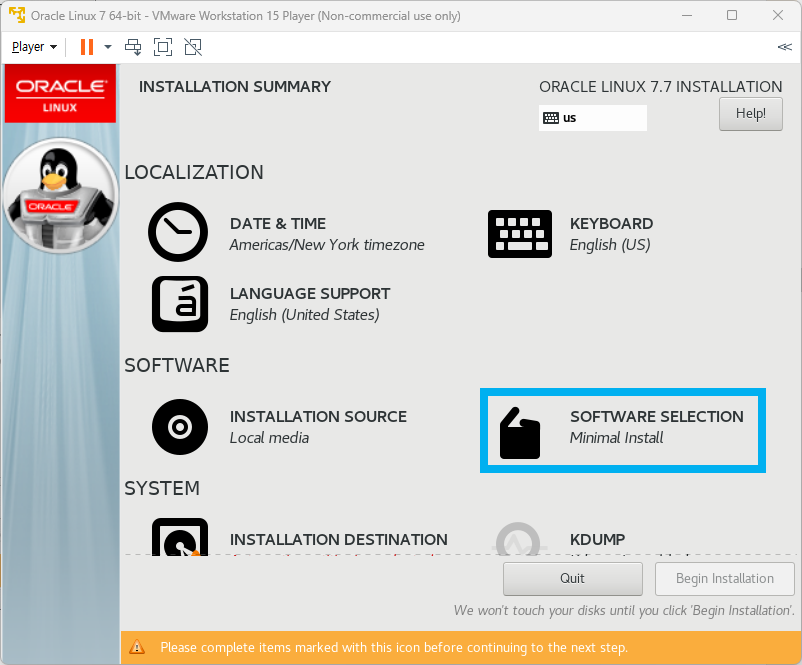The height and width of the screenshot is (665, 802).
Task: Minimize the VMware Player window
Action: [687, 15]
